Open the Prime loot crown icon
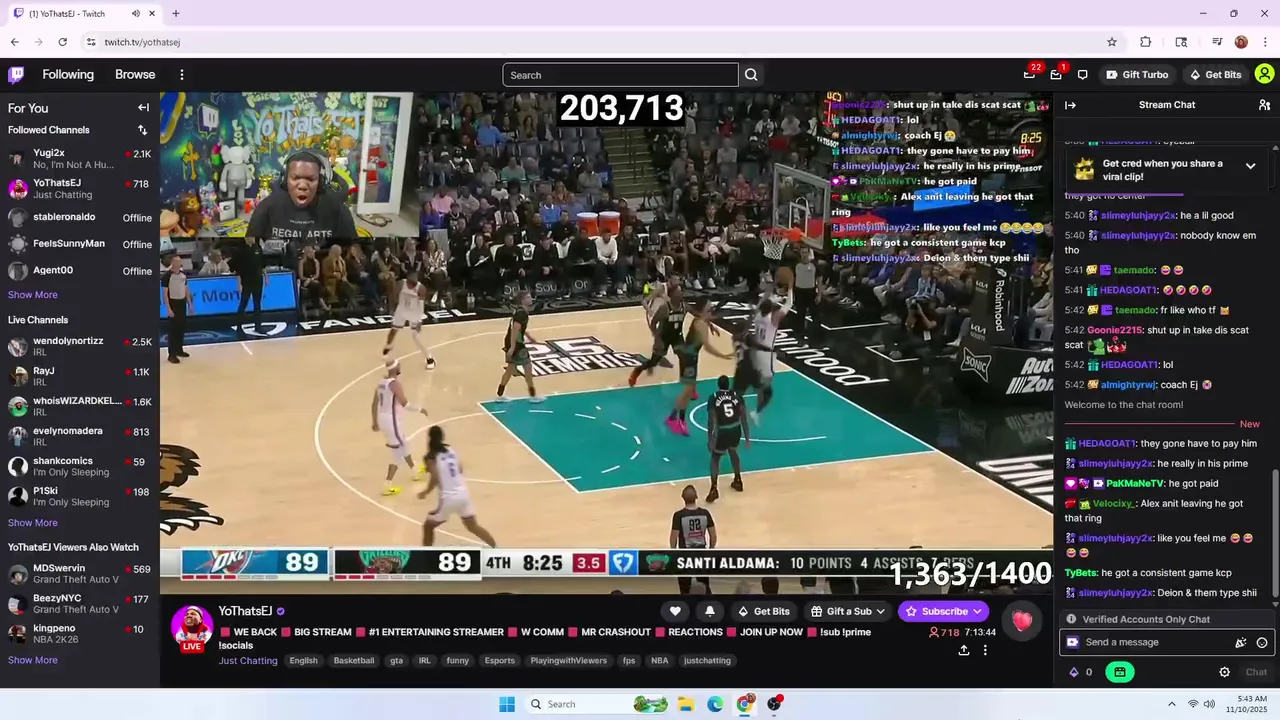Viewport: 1280px width, 720px height. [1029, 75]
